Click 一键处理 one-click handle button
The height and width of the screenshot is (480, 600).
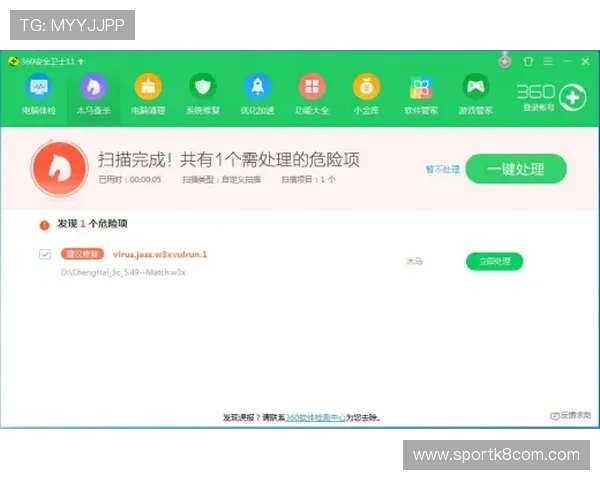(x=516, y=169)
